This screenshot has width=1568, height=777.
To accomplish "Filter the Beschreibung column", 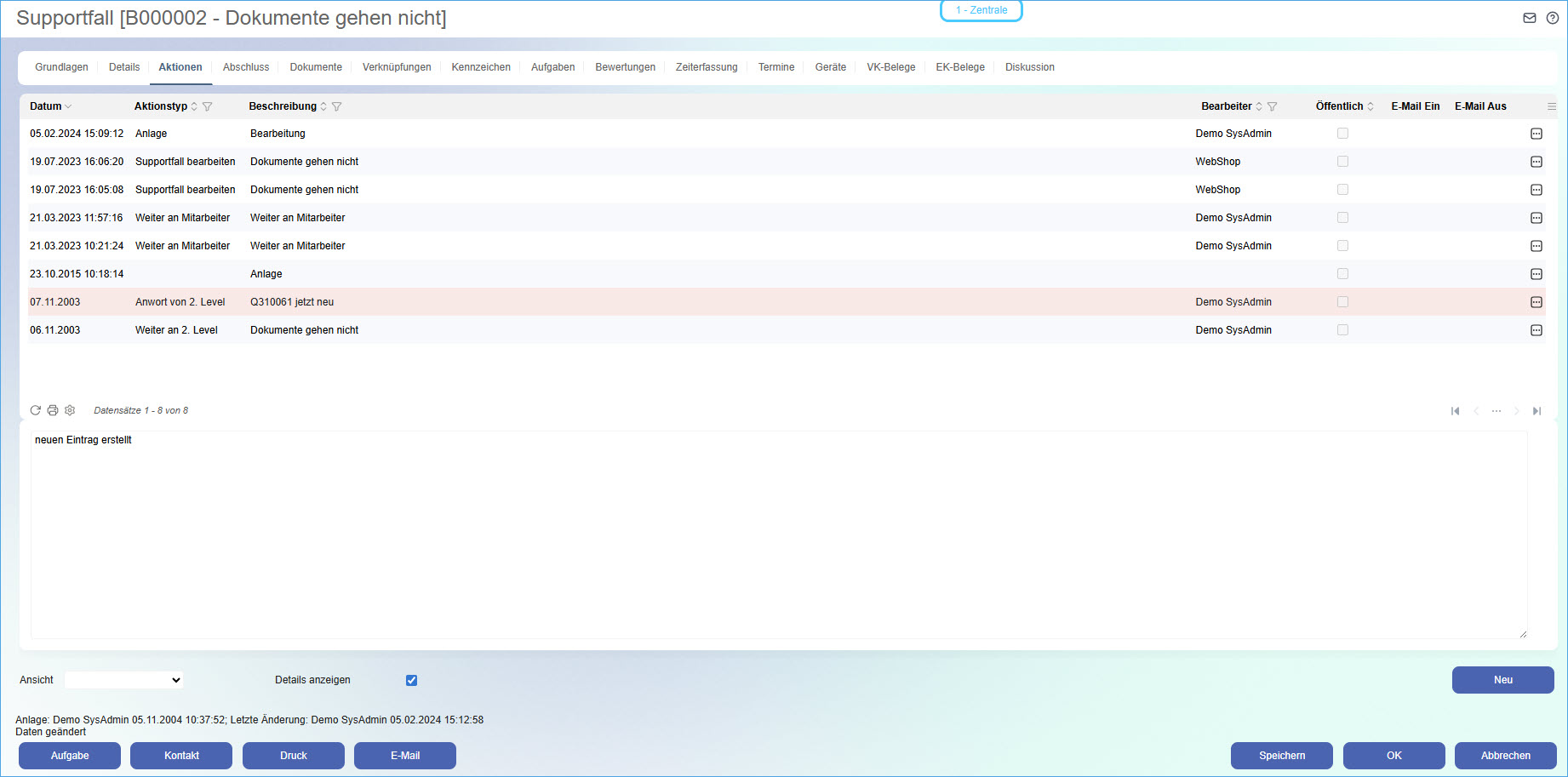I will pyautogui.click(x=337, y=106).
